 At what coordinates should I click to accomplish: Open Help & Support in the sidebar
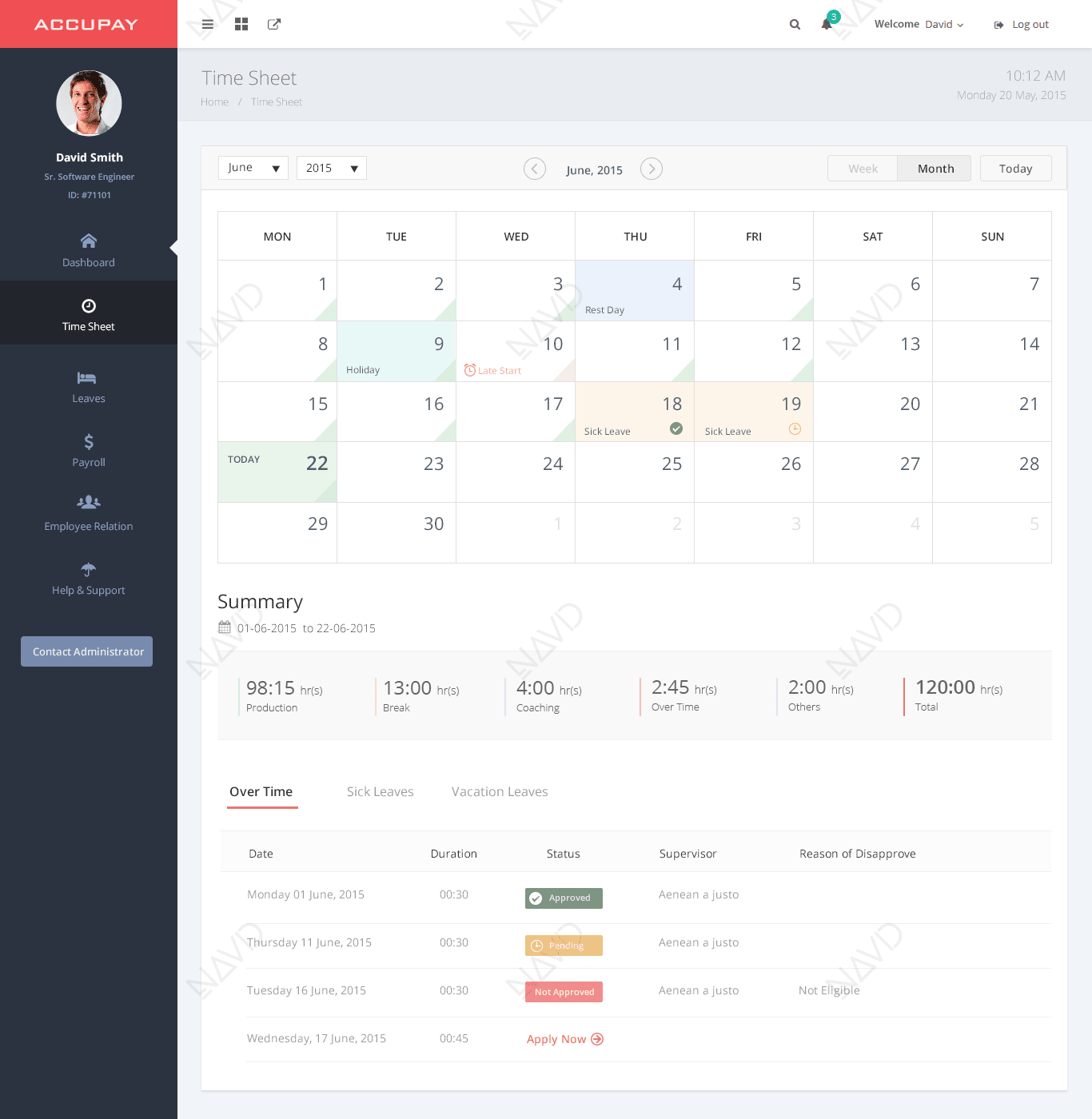click(89, 579)
